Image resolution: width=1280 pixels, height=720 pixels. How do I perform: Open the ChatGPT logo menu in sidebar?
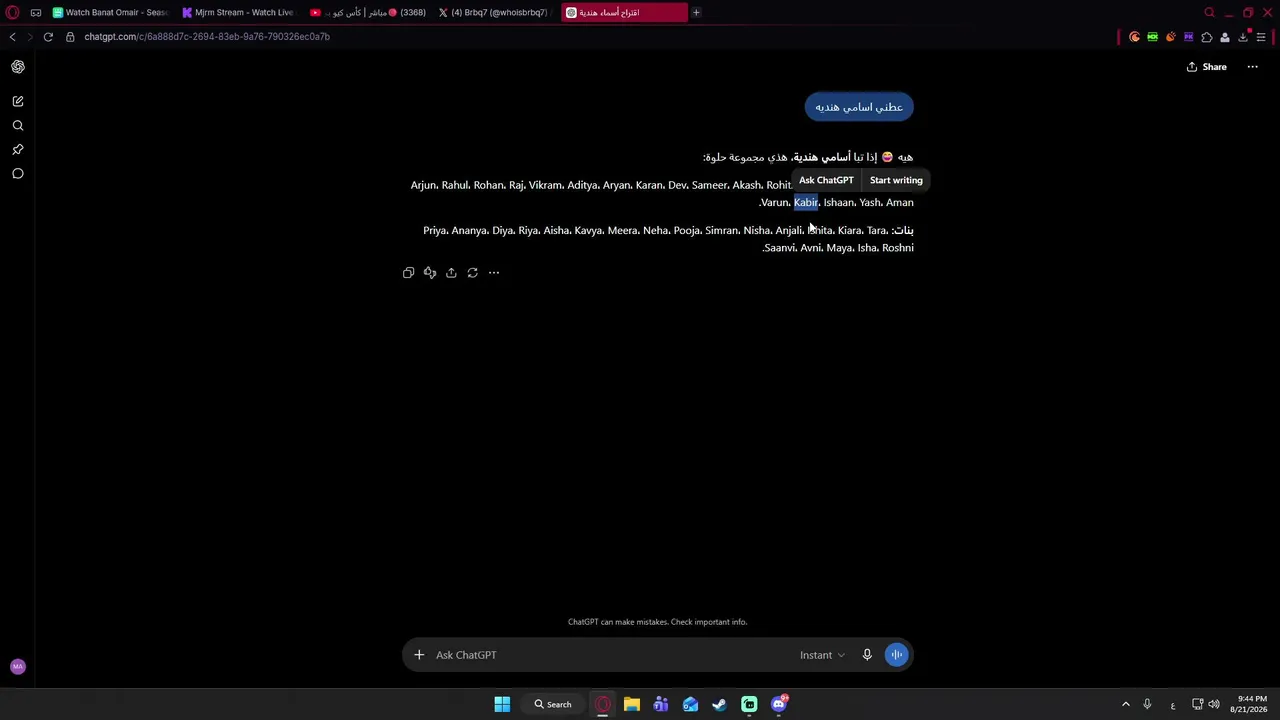click(18, 67)
